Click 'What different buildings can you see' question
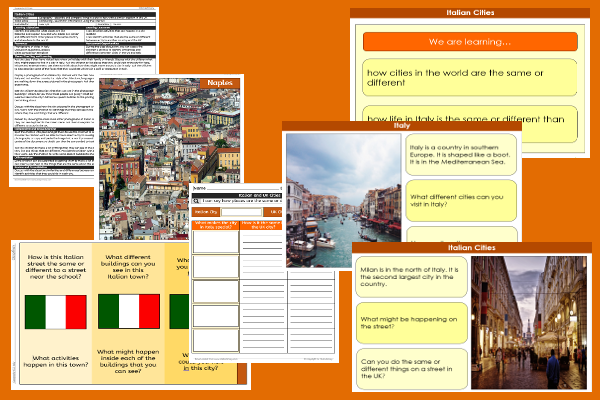The height and width of the screenshot is (400, 600). pos(128,266)
